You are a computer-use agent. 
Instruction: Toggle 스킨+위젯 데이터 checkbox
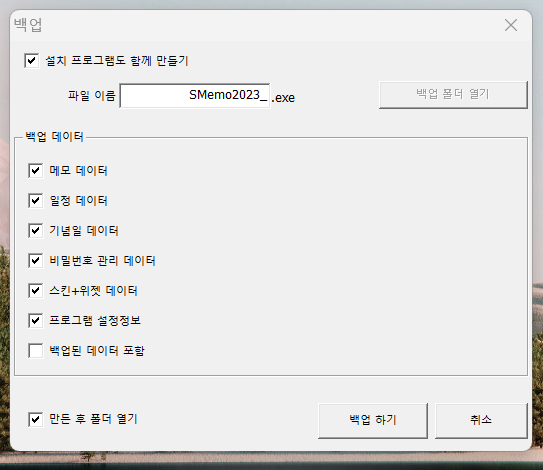click(x=35, y=291)
